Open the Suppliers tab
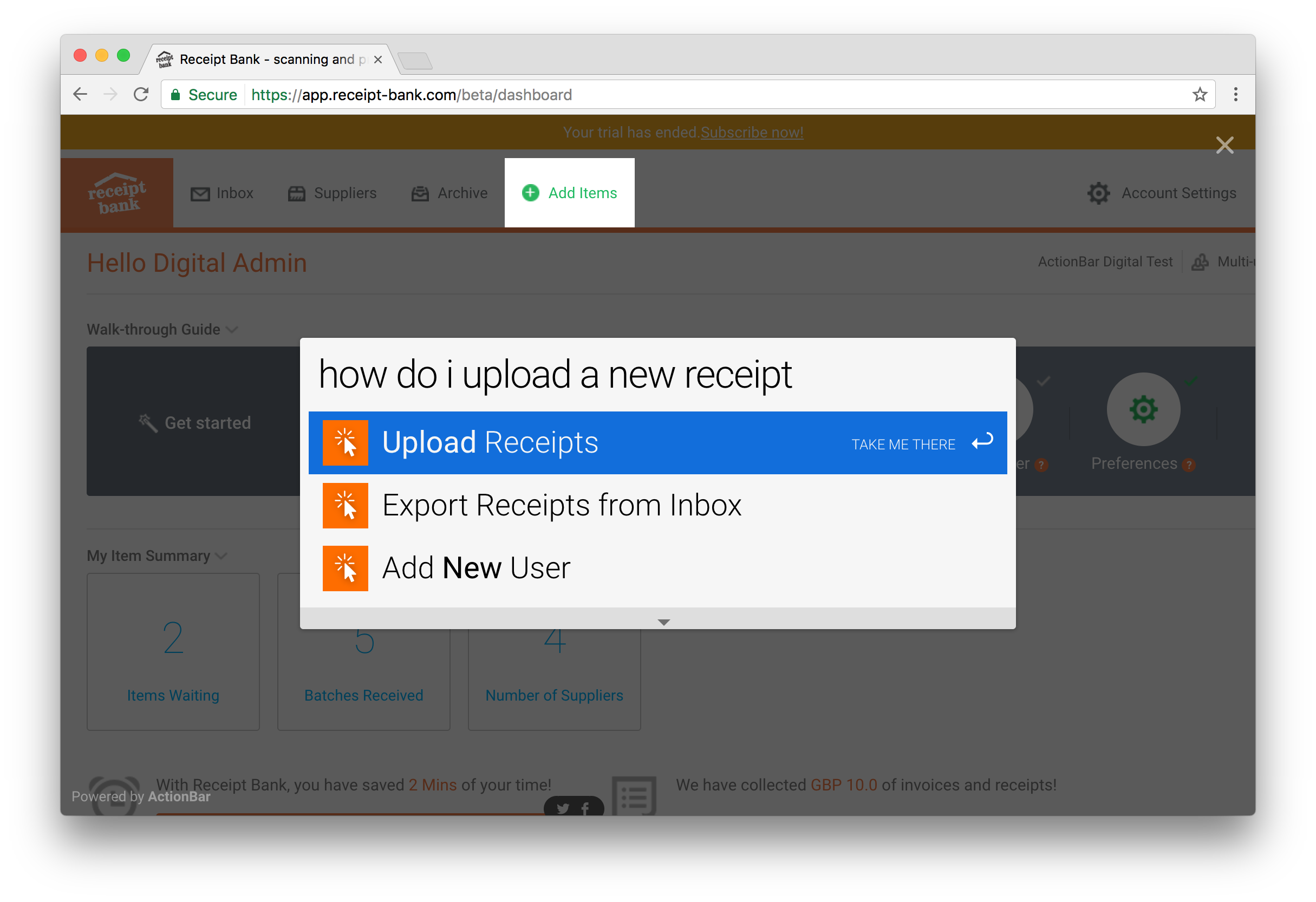 tap(333, 193)
